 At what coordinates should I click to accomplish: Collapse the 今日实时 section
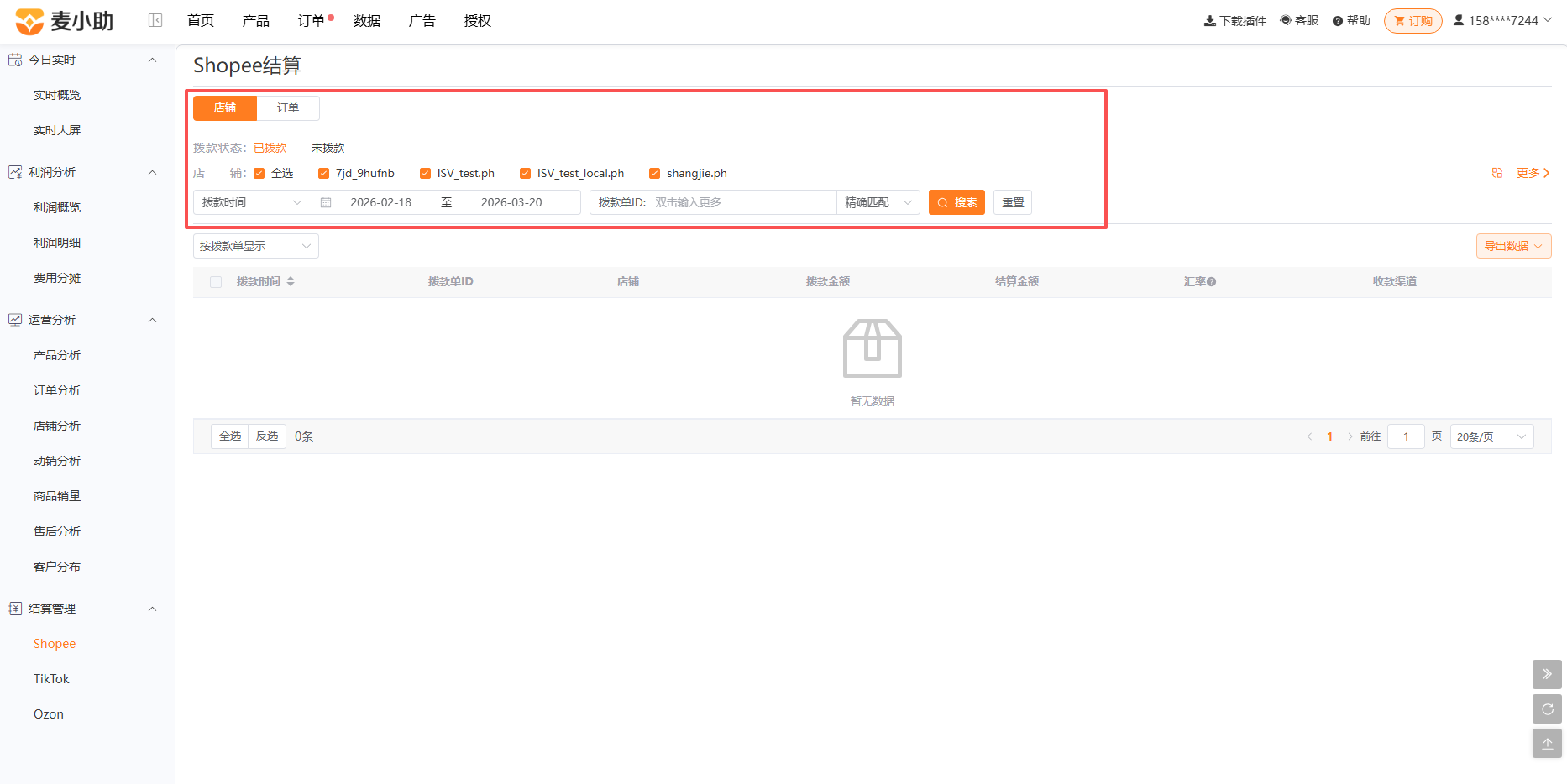152,60
